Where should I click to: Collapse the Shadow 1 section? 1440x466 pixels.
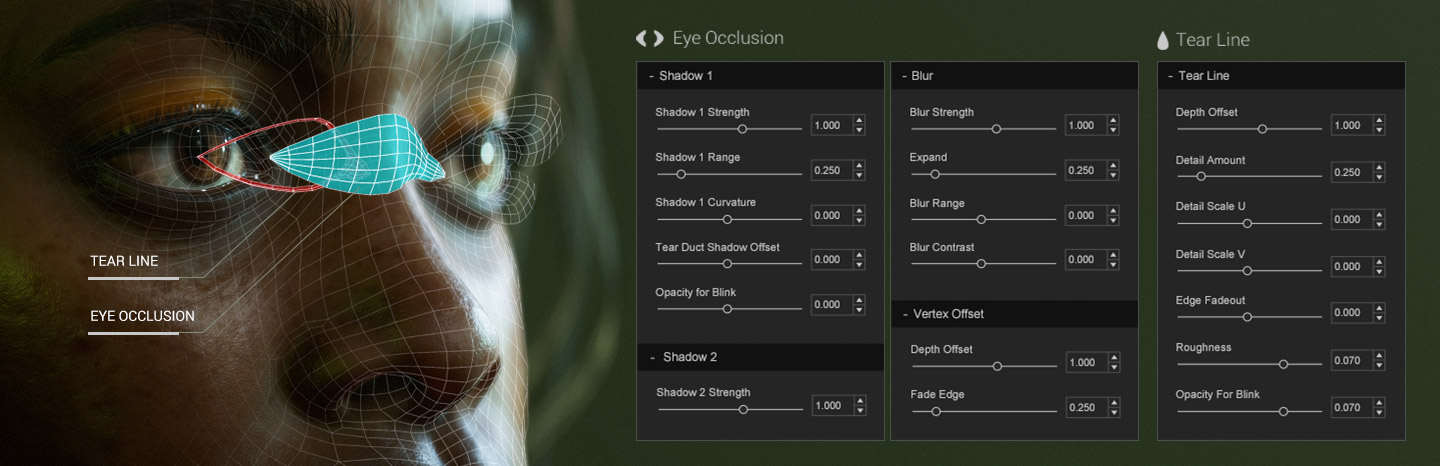[652, 76]
